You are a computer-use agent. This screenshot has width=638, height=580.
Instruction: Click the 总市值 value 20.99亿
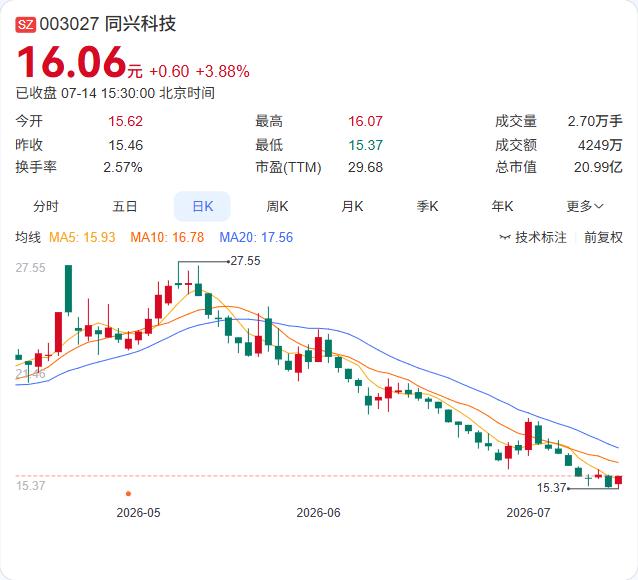598,167
